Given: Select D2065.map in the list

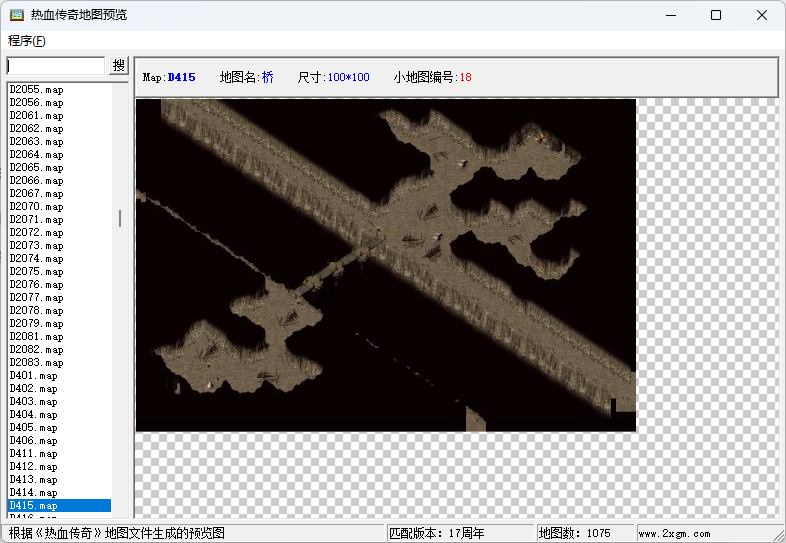Looking at the screenshot, I should click(59, 167).
